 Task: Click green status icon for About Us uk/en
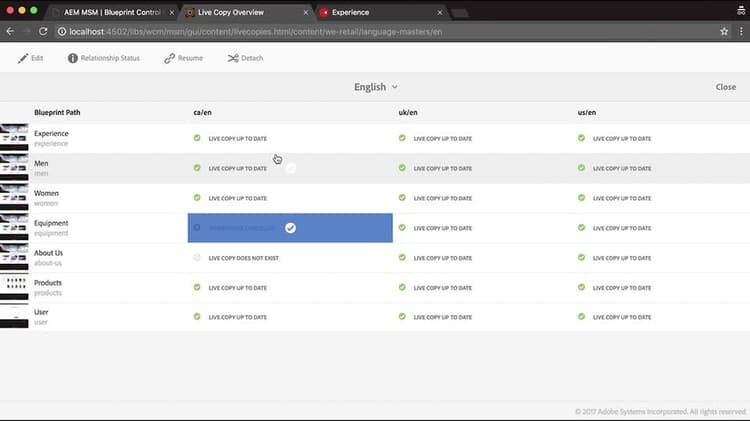(x=402, y=257)
